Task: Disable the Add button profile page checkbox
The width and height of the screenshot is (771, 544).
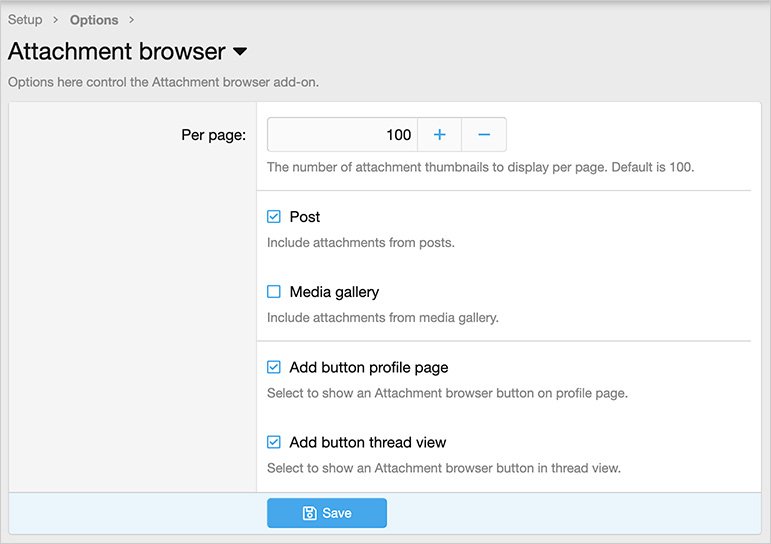Action: [274, 367]
